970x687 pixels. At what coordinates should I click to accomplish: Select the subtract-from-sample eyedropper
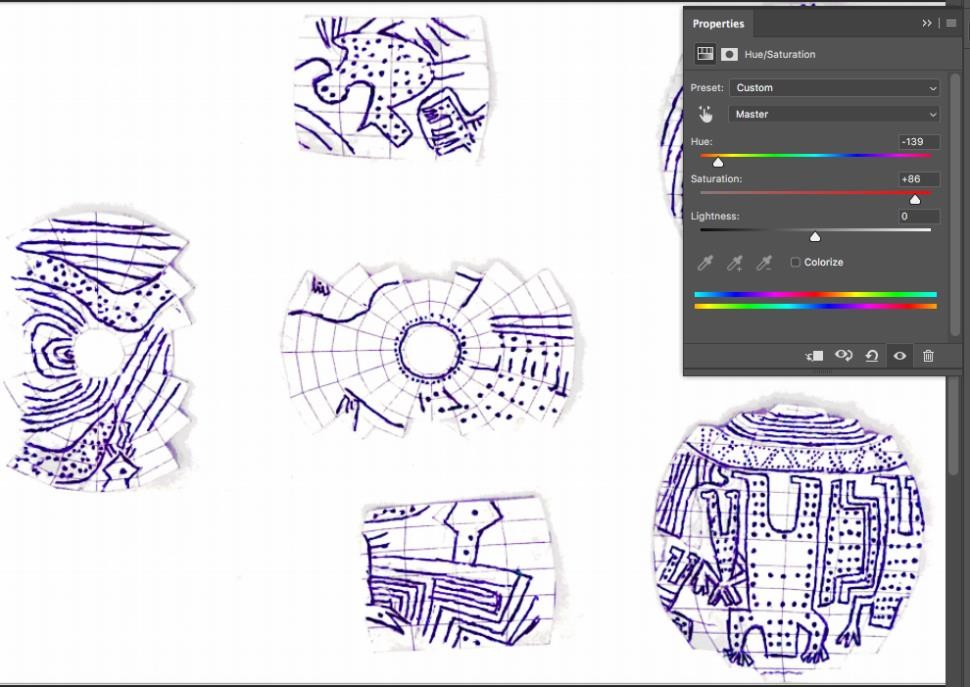click(765, 263)
